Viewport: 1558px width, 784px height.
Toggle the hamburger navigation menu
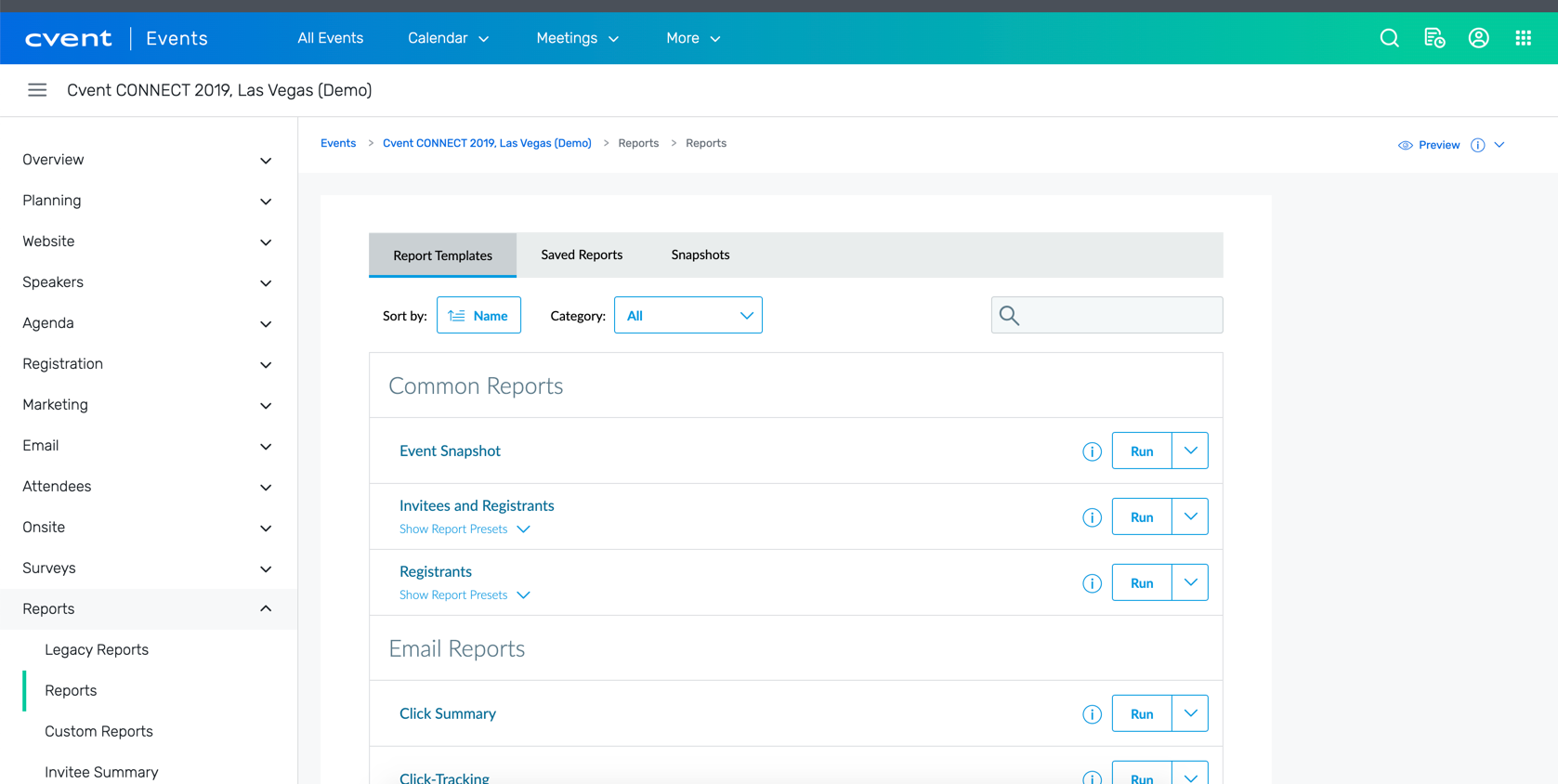(x=37, y=90)
